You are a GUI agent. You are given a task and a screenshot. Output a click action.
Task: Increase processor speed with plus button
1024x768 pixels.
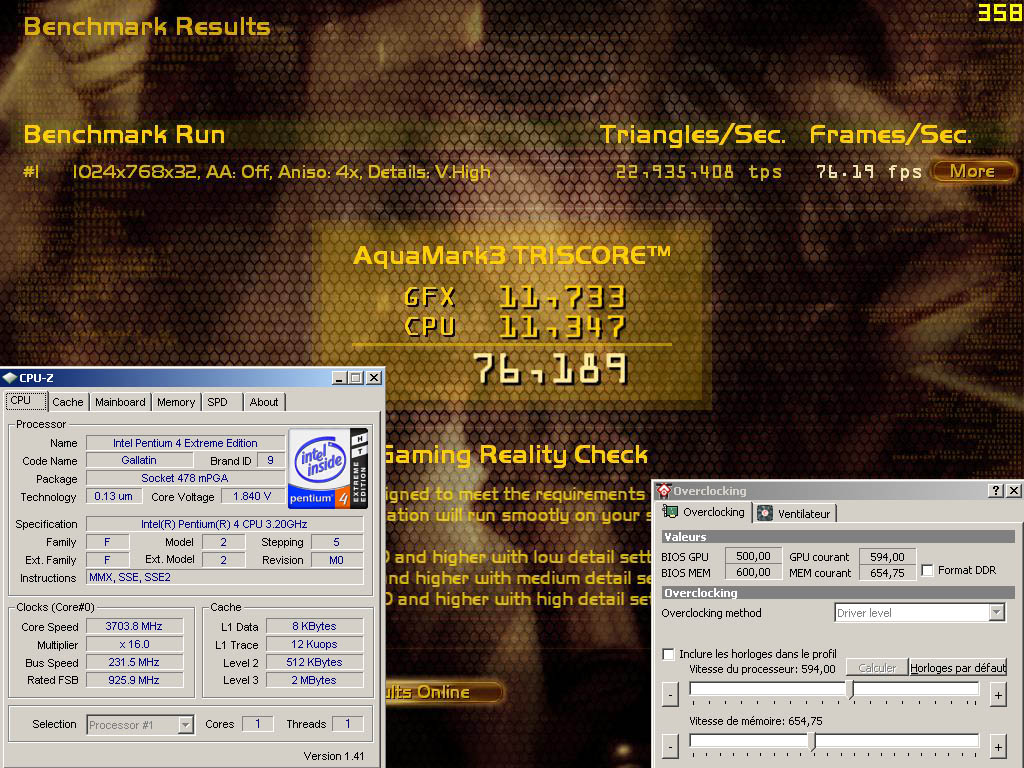[x=998, y=695]
